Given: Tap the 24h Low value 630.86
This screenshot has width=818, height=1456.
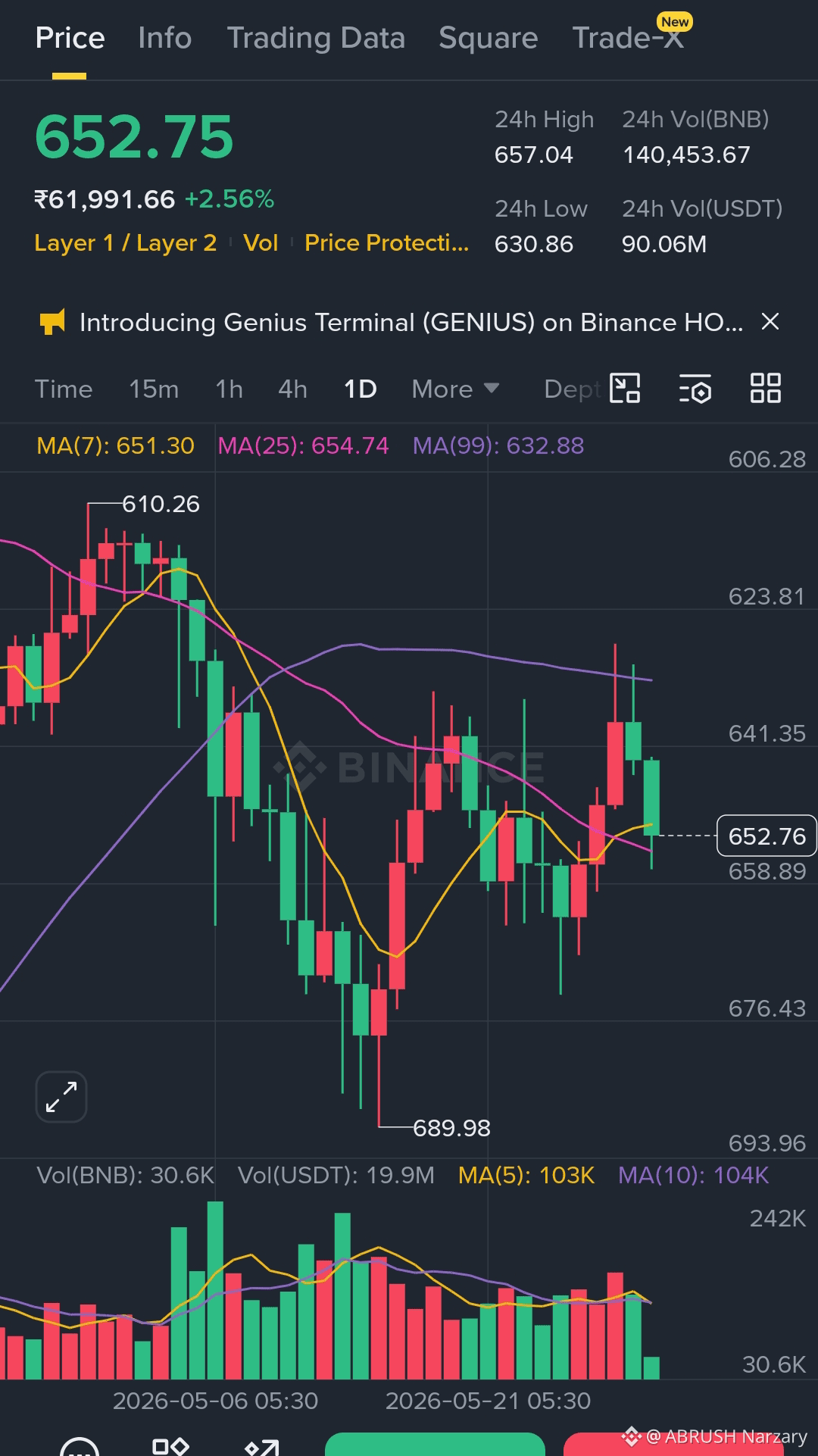Looking at the screenshot, I should 534,244.
